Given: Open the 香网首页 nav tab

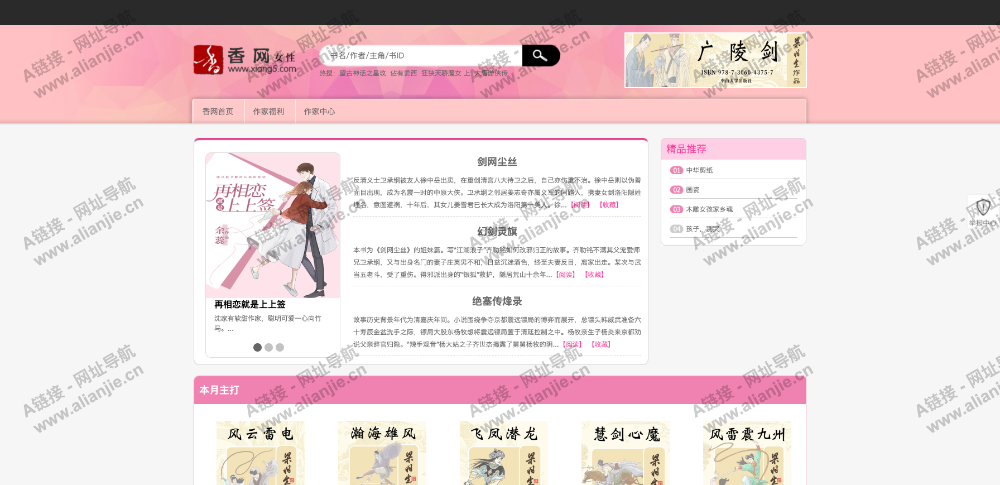Looking at the screenshot, I should click(218, 112).
